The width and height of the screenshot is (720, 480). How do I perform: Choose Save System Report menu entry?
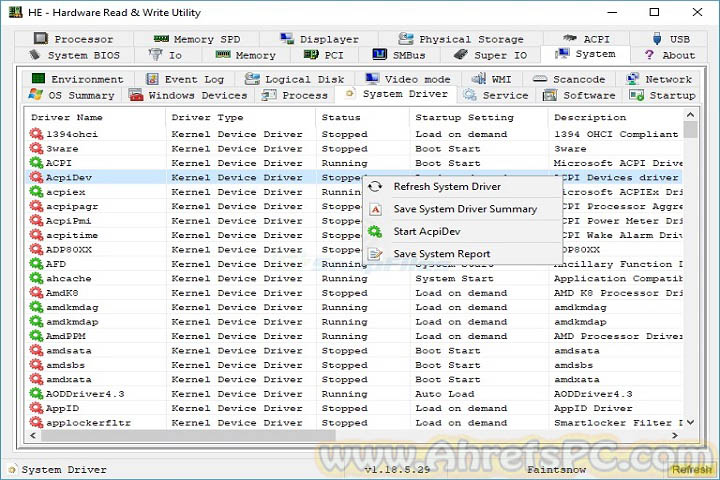pos(463,254)
